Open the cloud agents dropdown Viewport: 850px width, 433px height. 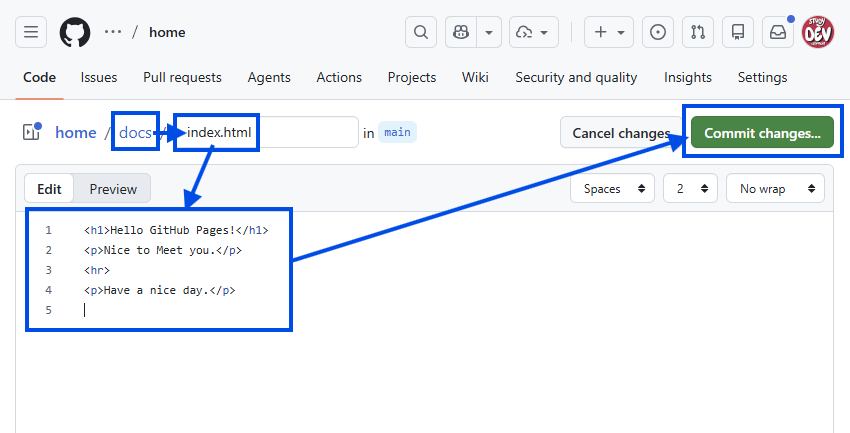(533, 32)
